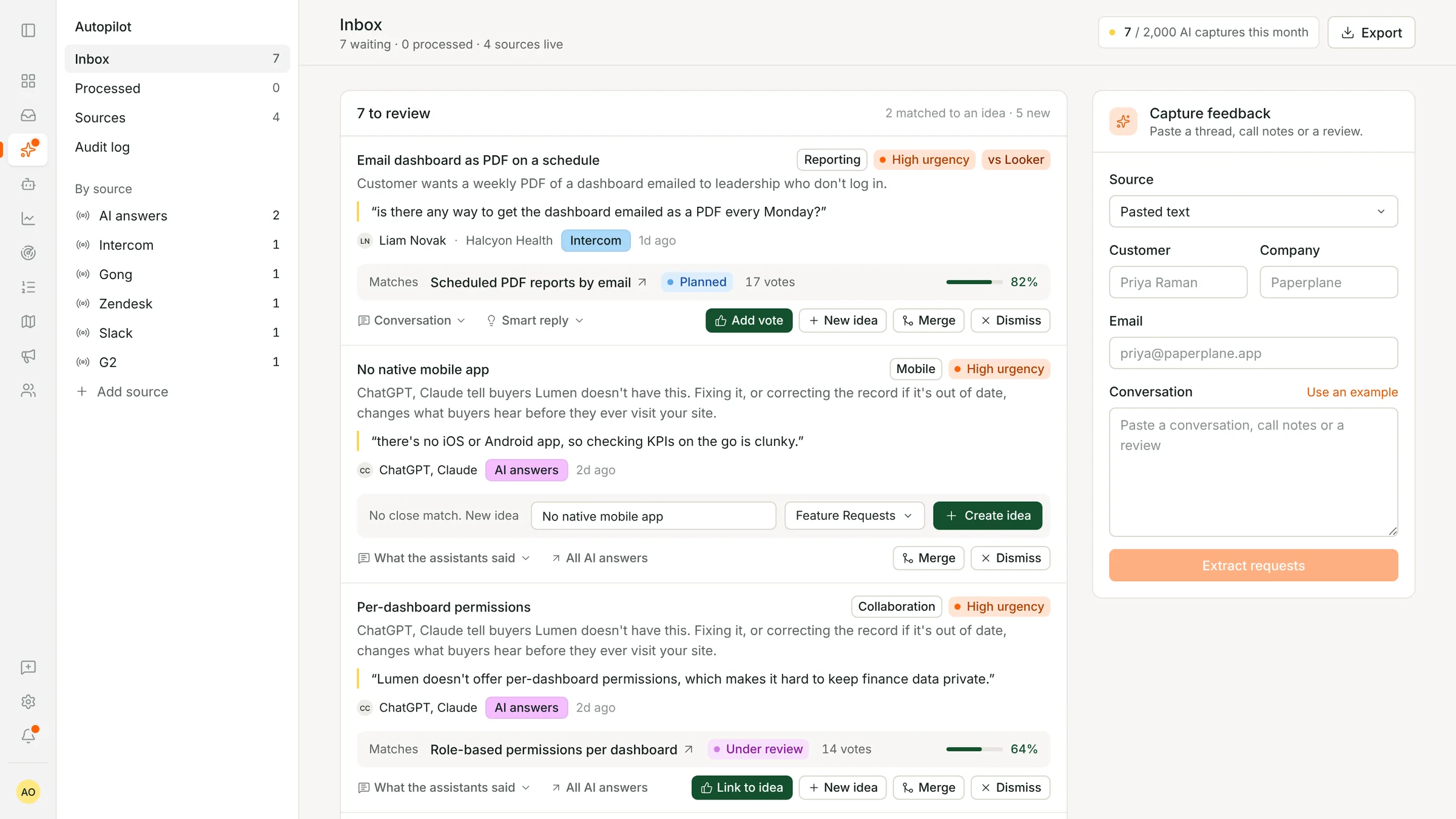Click Extract requests button
The height and width of the screenshot is (819, 1456).
tap(1253, 565)
